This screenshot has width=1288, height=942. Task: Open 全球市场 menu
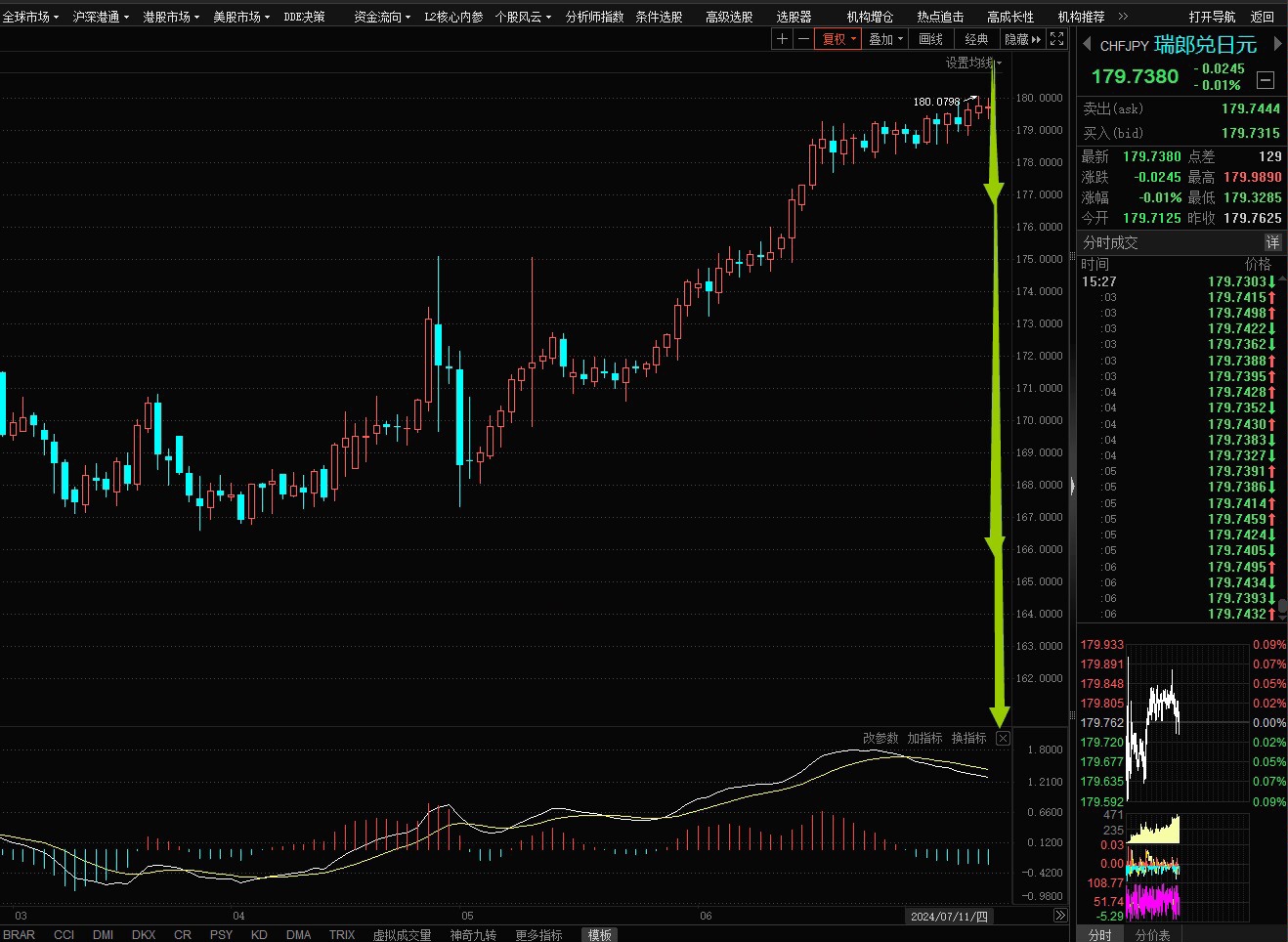pyautogui.click(x=30, y=17)
